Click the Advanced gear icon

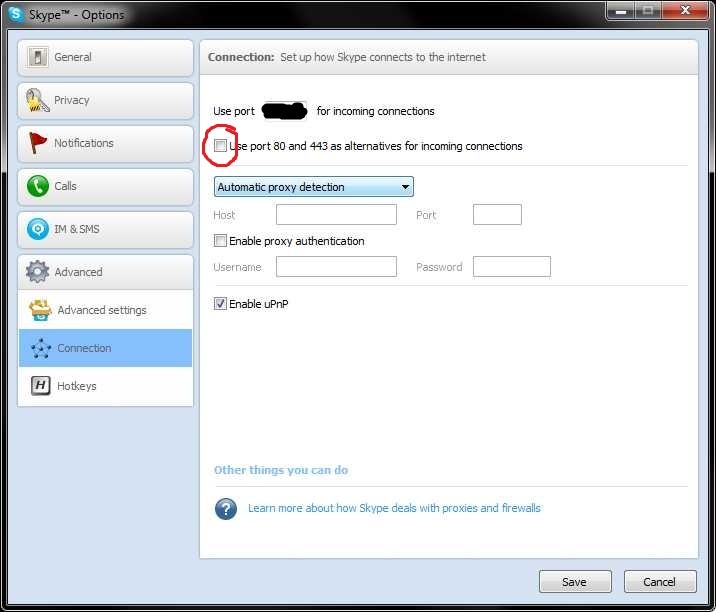tap(37, 272)
